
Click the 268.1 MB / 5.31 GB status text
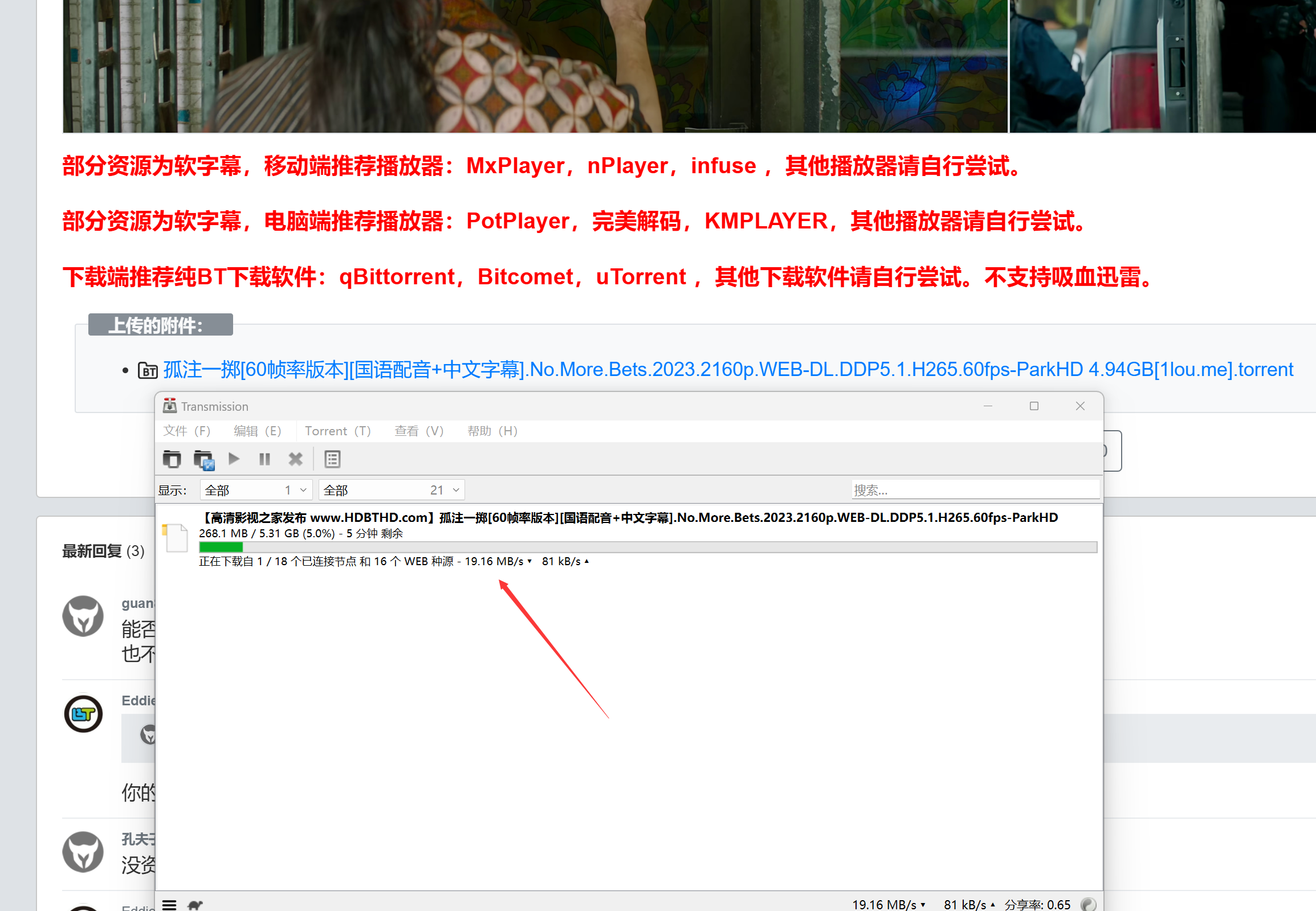point(301,533)
